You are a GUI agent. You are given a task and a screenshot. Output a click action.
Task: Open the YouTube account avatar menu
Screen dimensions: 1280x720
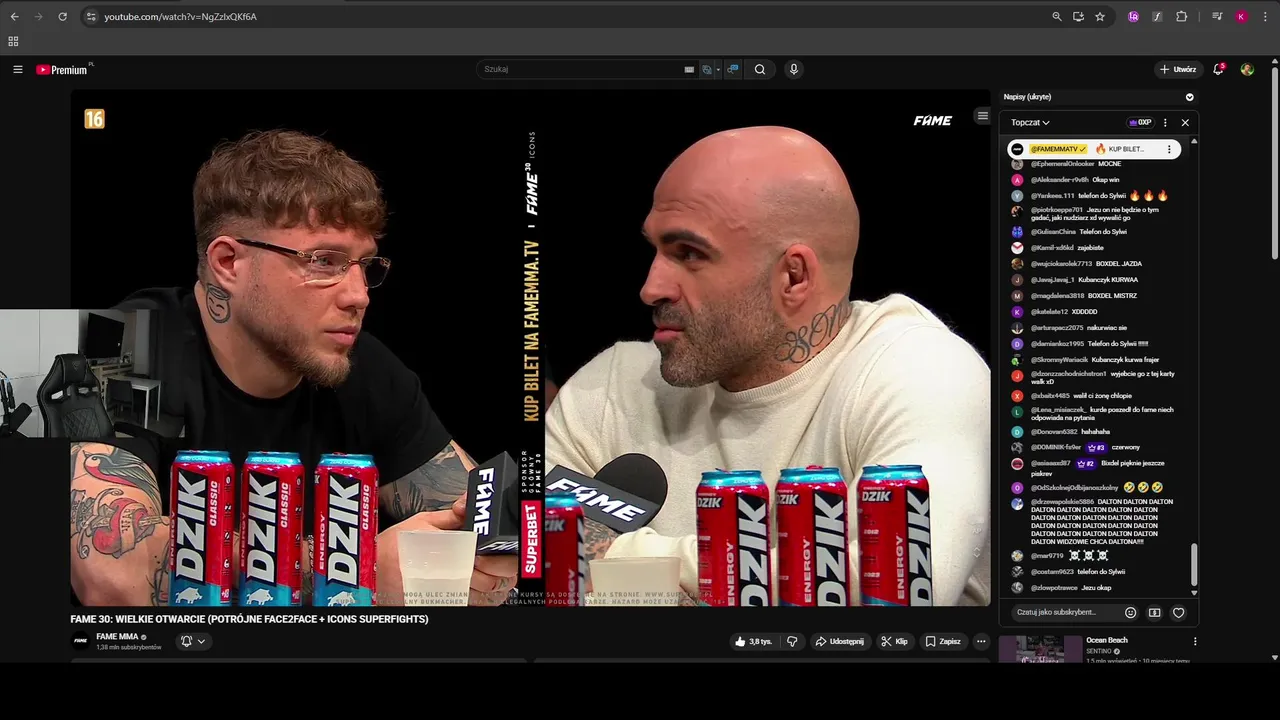pos(1247,69)
